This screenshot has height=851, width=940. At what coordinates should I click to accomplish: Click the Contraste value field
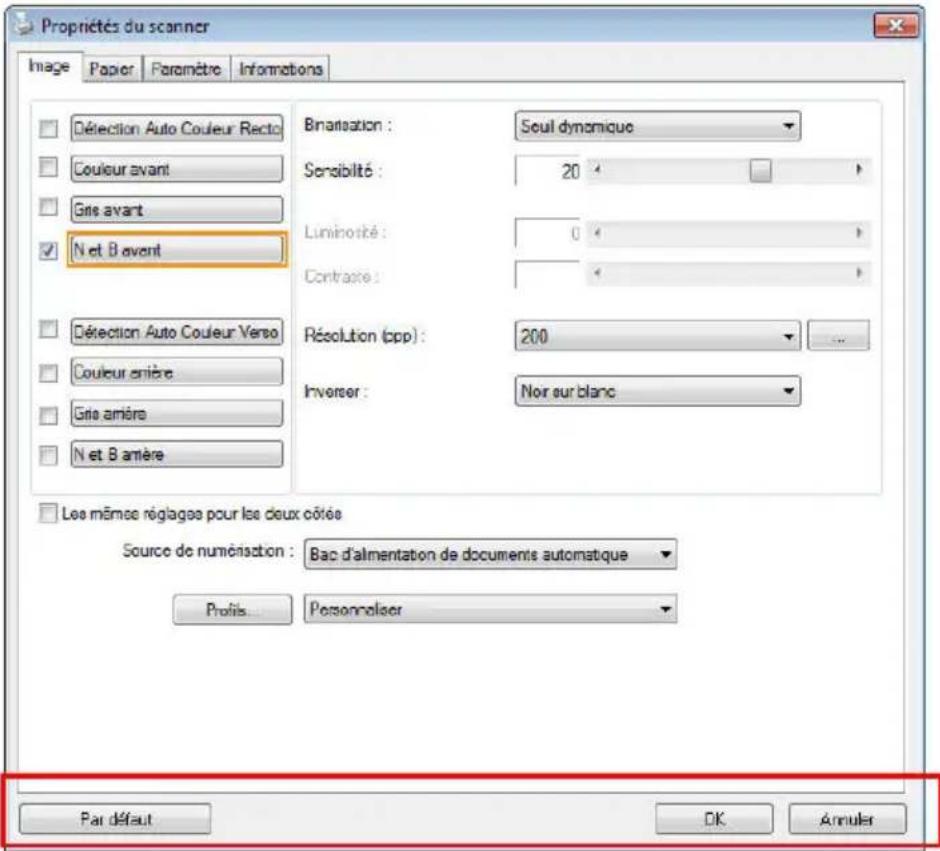tap(549, 274)
